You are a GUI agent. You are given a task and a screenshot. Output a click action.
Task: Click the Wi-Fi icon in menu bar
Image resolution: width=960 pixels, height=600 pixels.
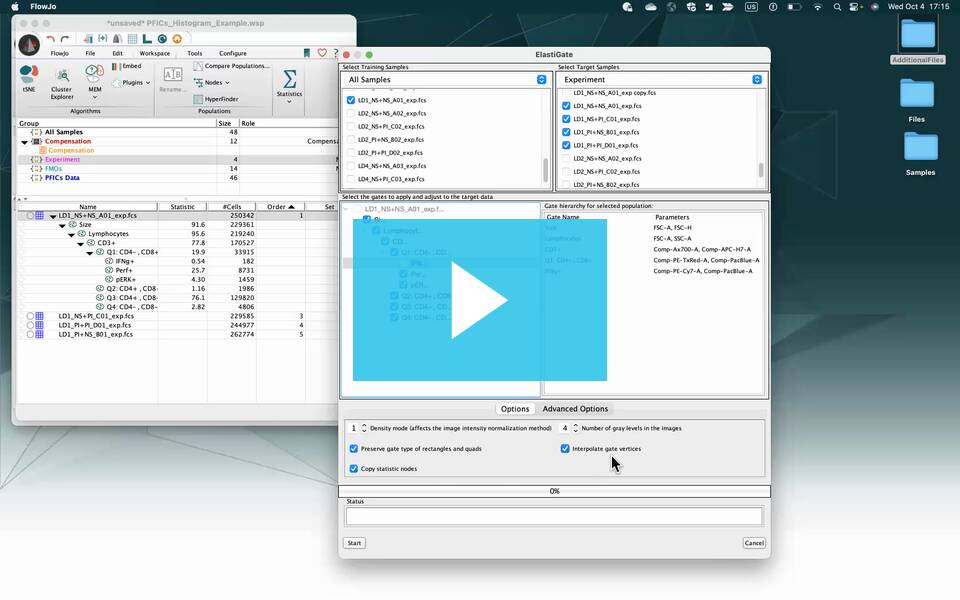coord(817,7)
